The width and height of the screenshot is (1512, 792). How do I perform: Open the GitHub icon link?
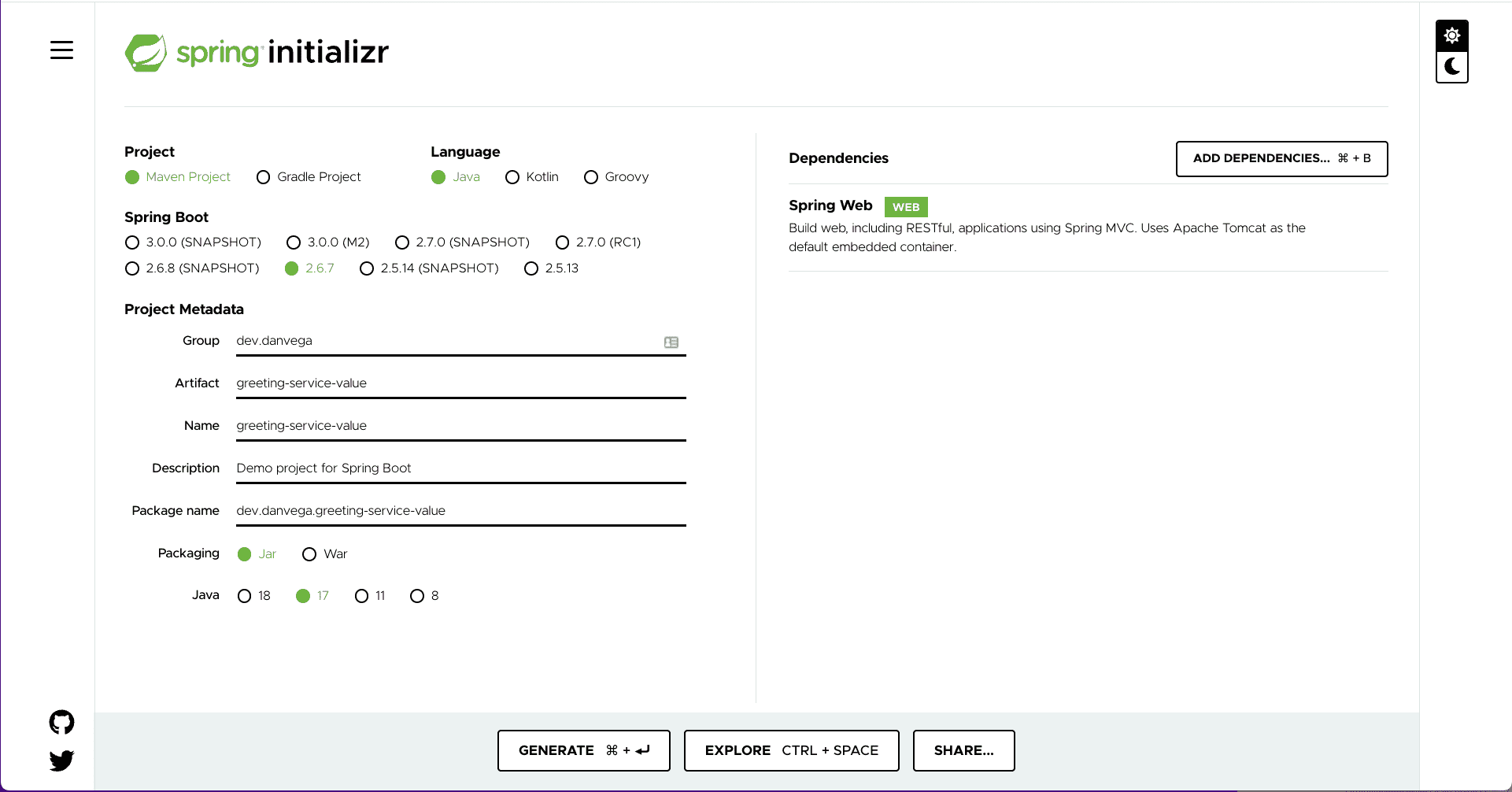[61, 722]
